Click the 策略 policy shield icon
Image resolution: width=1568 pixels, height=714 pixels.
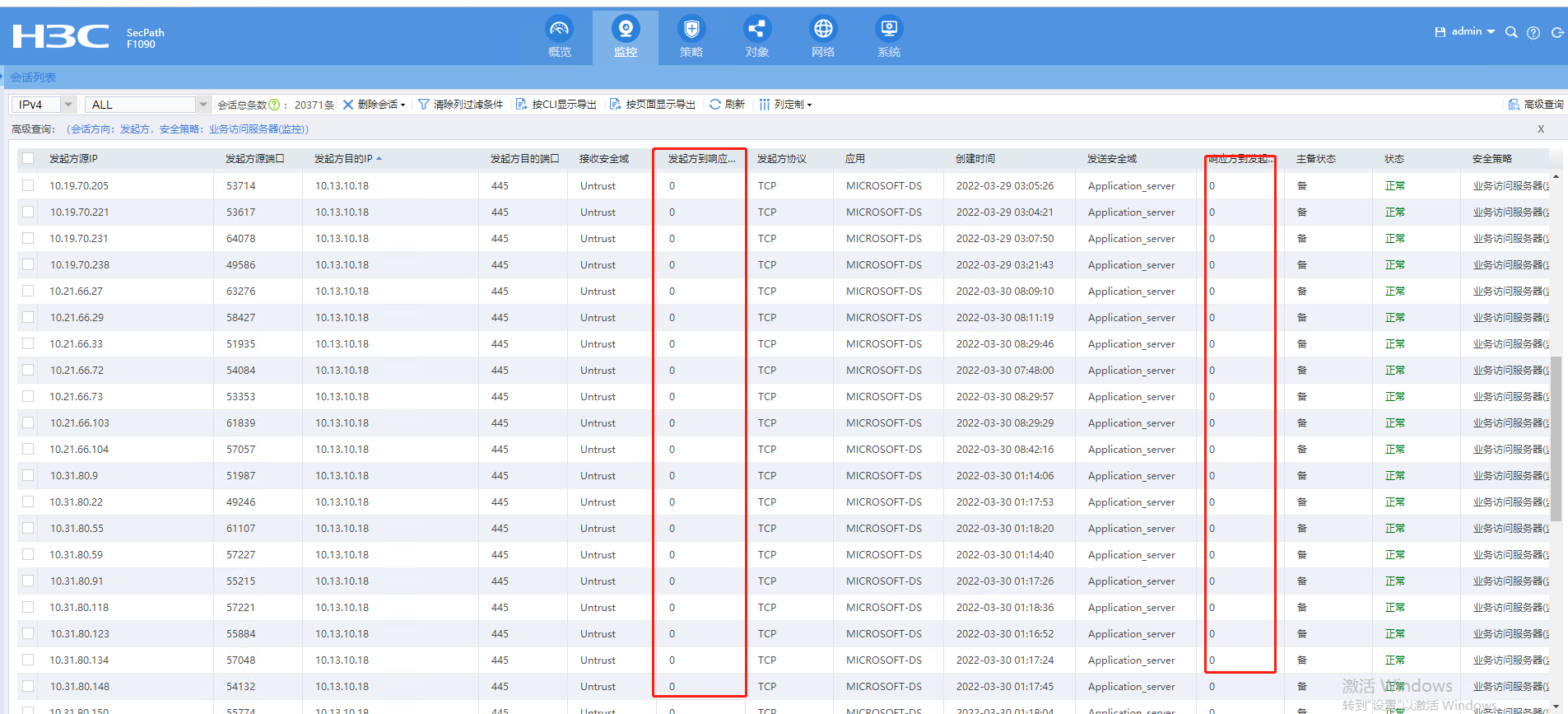(691, 30)
